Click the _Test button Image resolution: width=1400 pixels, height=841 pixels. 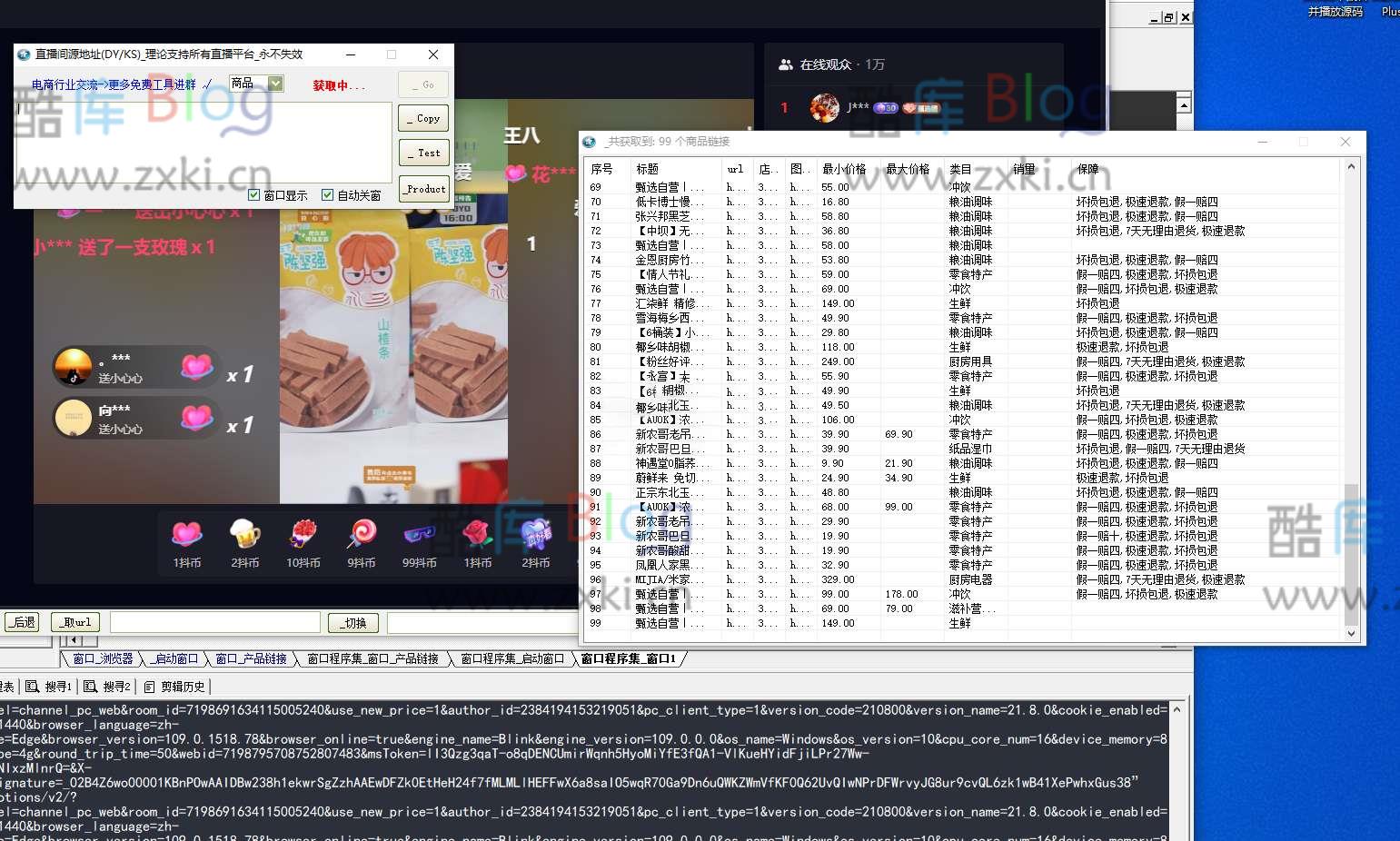(422, 153)
